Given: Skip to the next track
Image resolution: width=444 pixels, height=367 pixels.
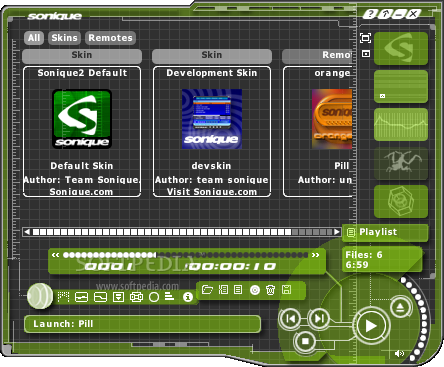Looking at the screenshot, I should click(319, 318).
